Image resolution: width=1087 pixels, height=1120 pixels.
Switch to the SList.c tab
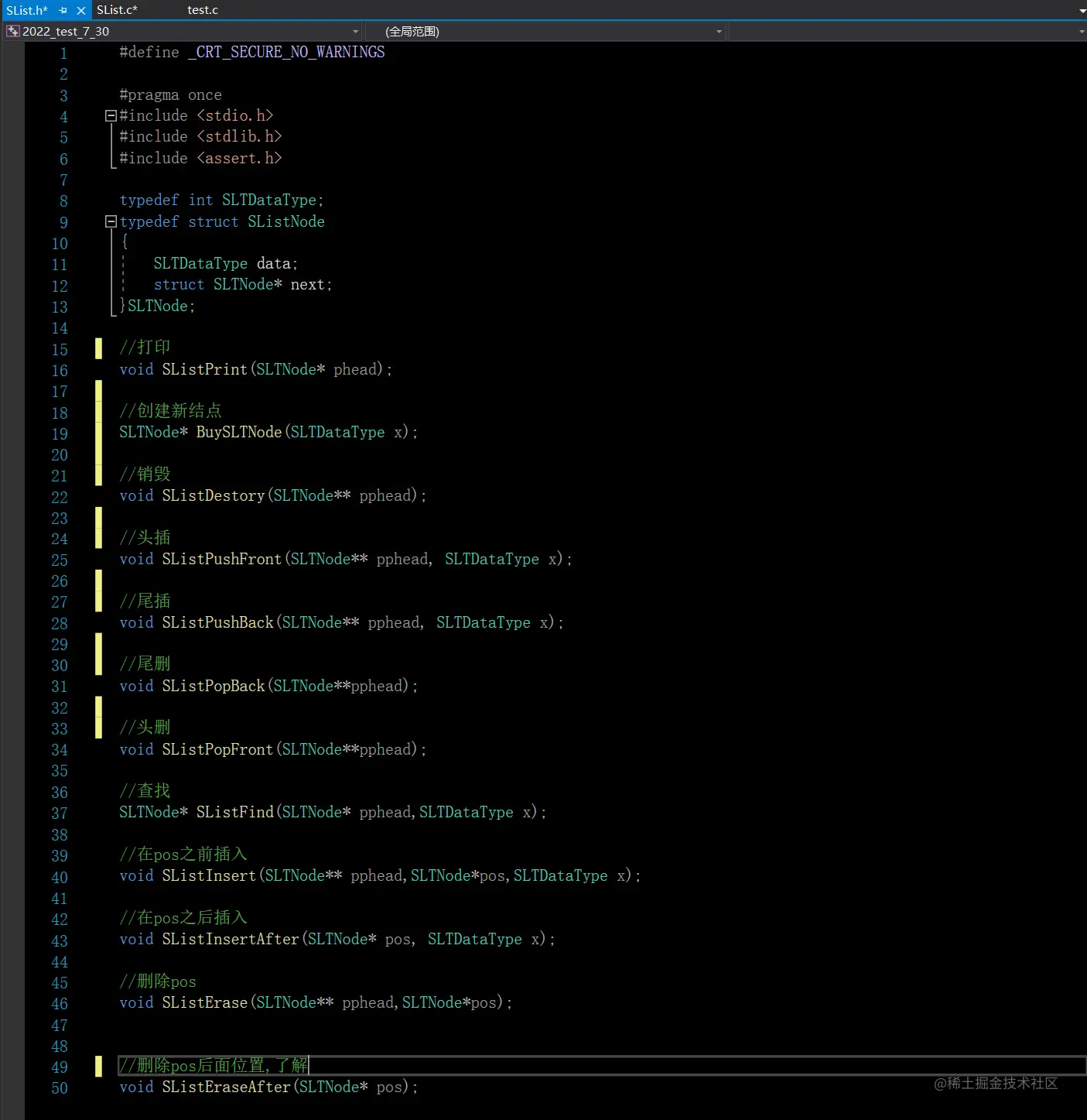(118, 10)
